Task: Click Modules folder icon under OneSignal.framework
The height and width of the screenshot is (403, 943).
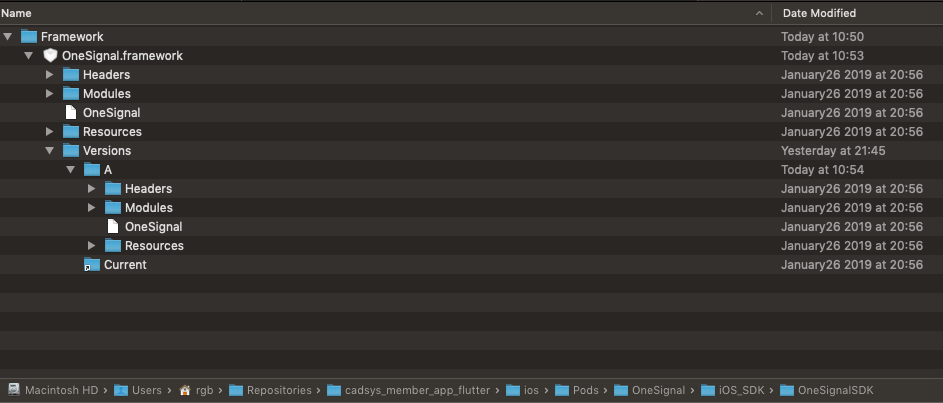Action: (x=71, y=94)
